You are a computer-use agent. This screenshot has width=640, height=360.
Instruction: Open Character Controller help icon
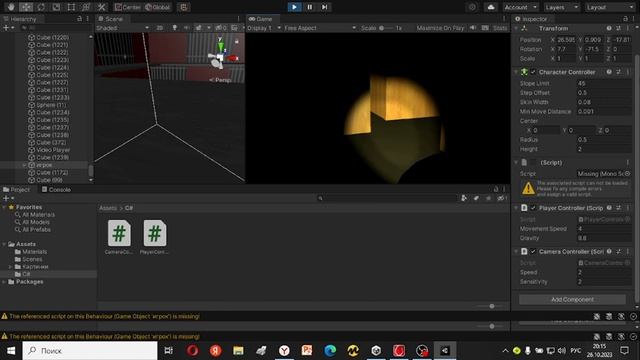coord(609,72)
